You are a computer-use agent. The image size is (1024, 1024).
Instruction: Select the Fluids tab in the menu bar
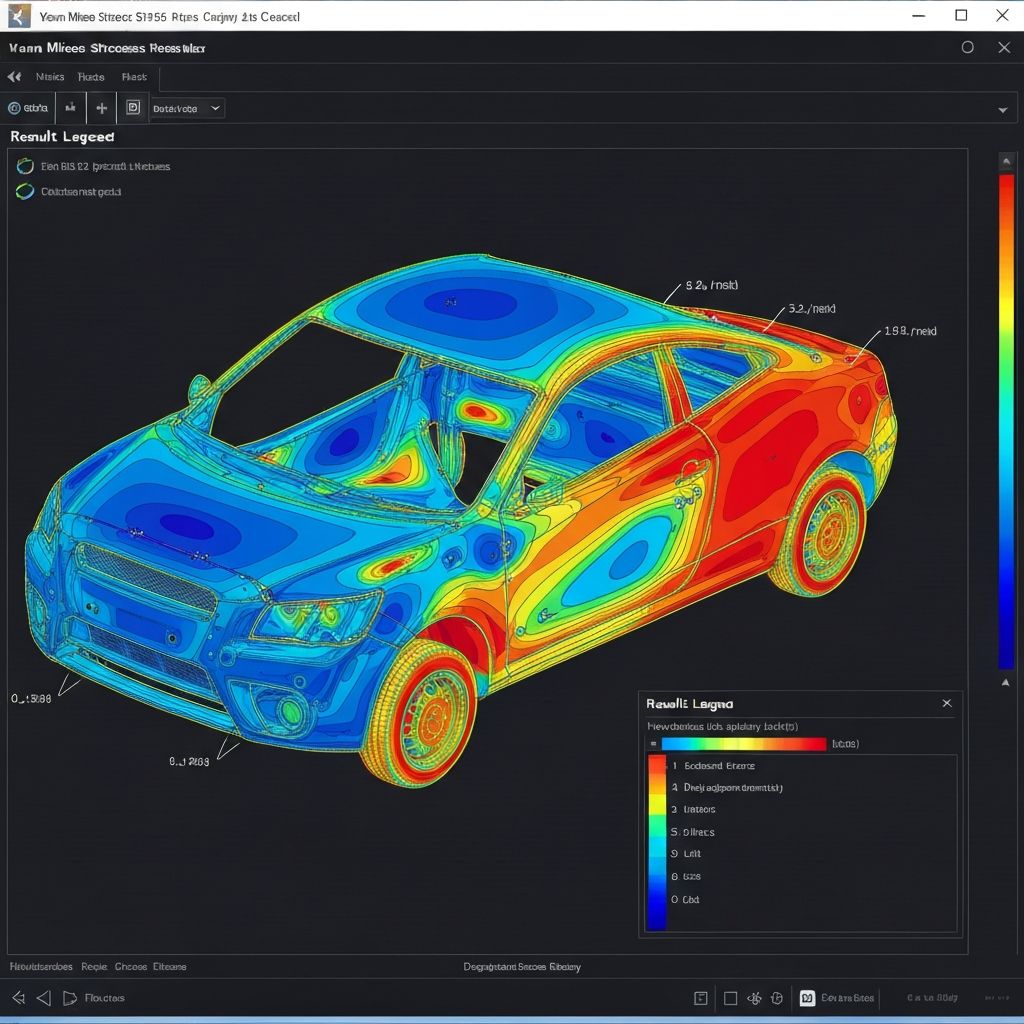[91, 76]
